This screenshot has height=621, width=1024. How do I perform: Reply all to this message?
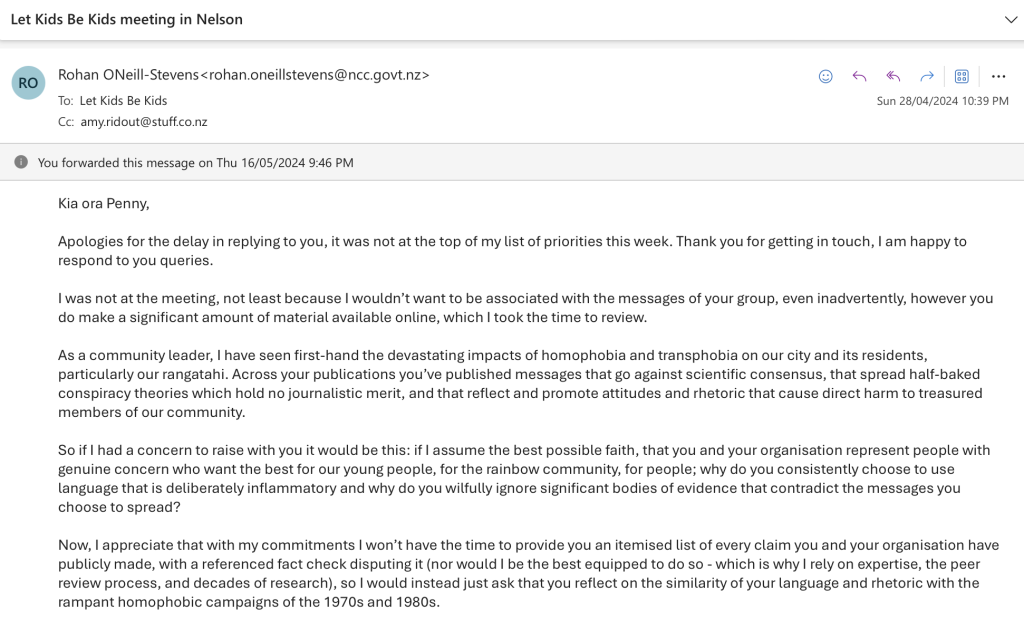point(892,76)
